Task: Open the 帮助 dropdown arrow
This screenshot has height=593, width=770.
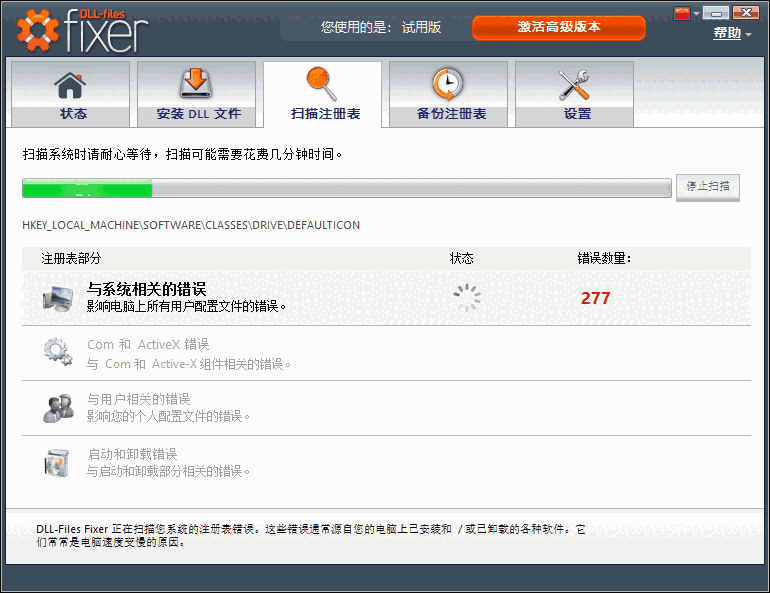Action: pos(748,34)
